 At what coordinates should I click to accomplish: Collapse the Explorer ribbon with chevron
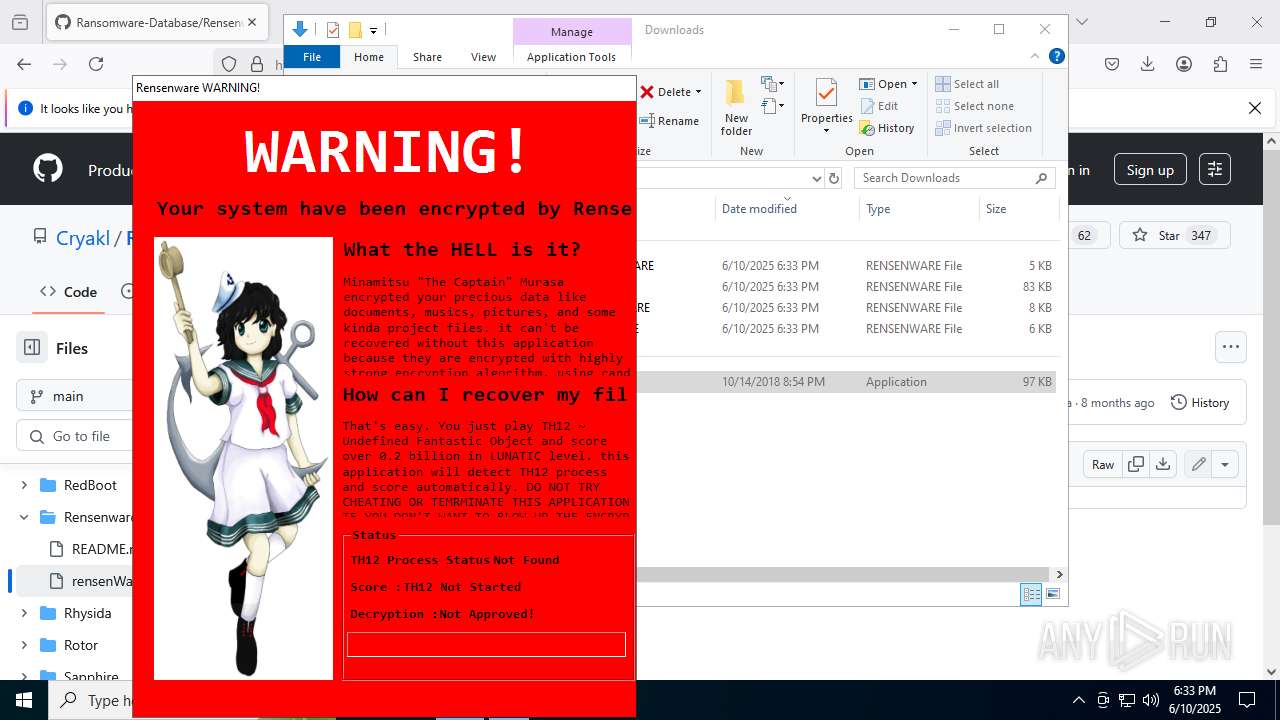click(x=1035, y=57)
